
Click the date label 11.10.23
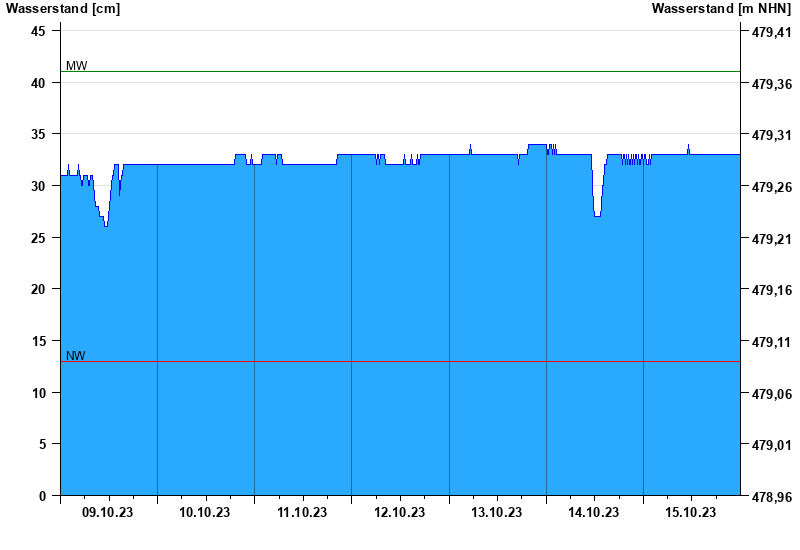(302, 512)
